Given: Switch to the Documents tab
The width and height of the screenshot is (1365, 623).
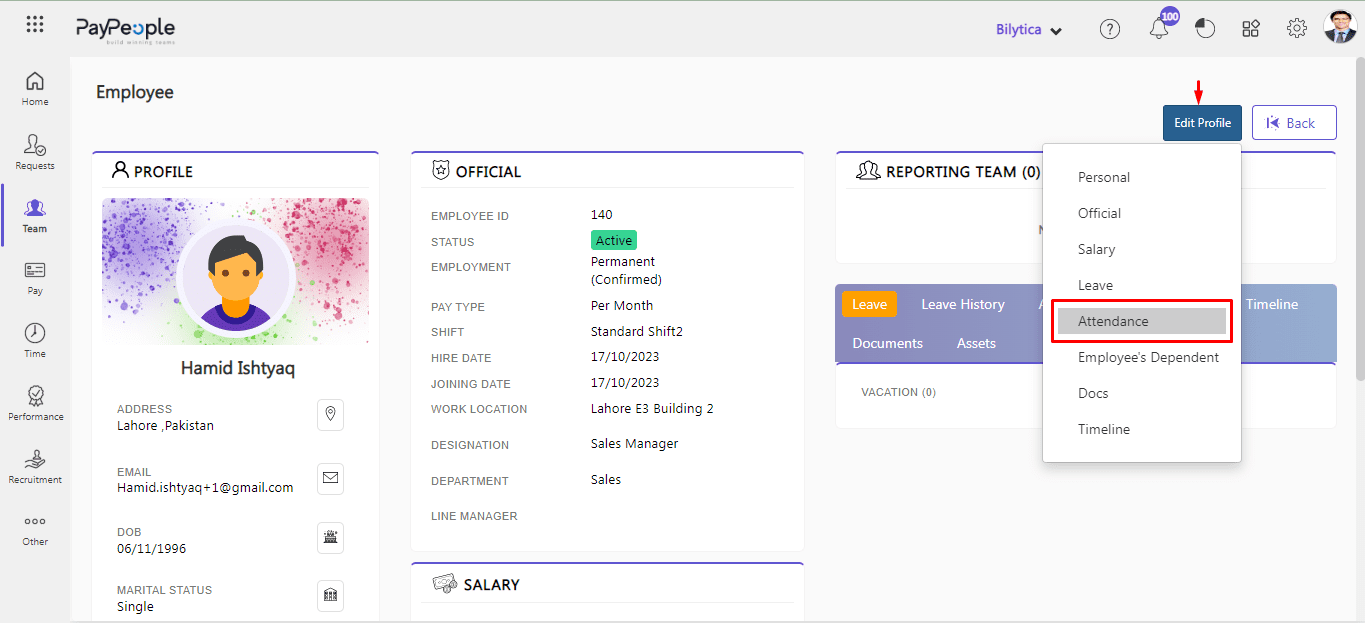Looking at the screenshot, I should pos(887,343).
